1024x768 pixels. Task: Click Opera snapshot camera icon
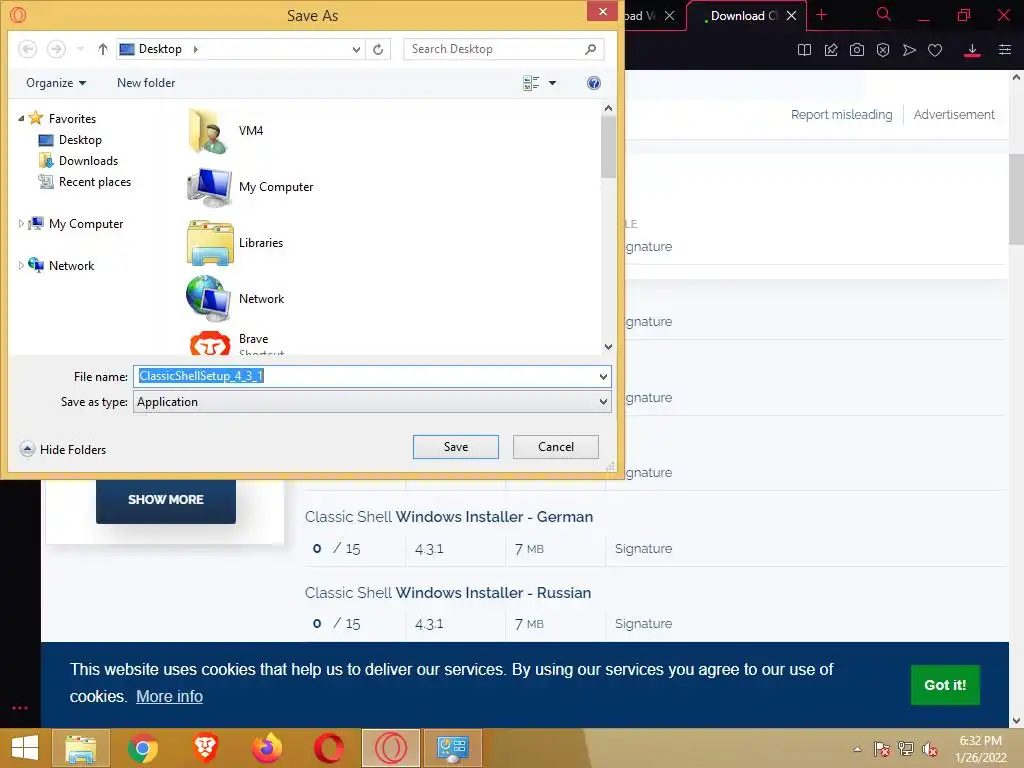(857, 50)
